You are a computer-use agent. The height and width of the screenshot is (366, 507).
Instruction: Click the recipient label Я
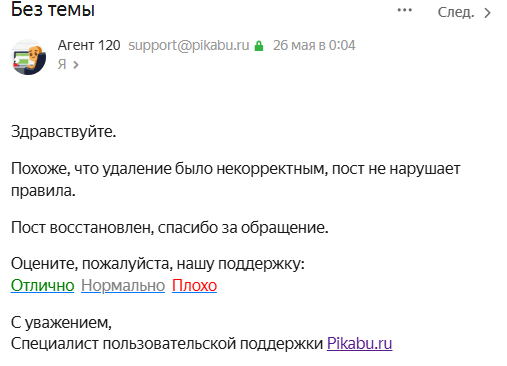click(62, 64)
